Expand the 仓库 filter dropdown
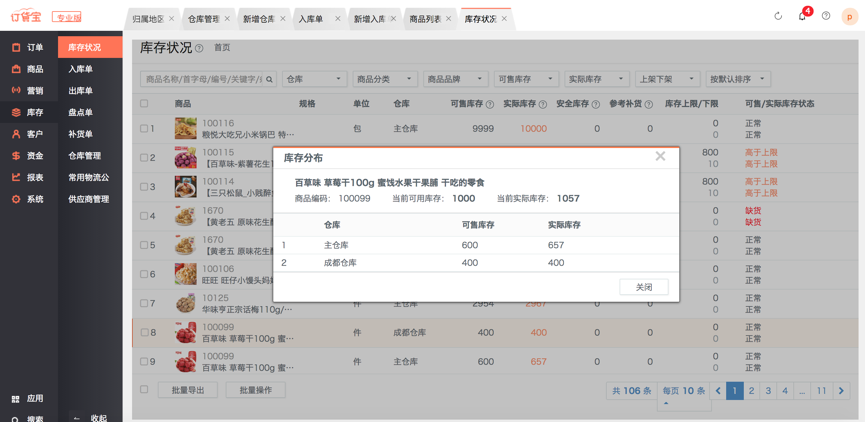 point(314,79)
